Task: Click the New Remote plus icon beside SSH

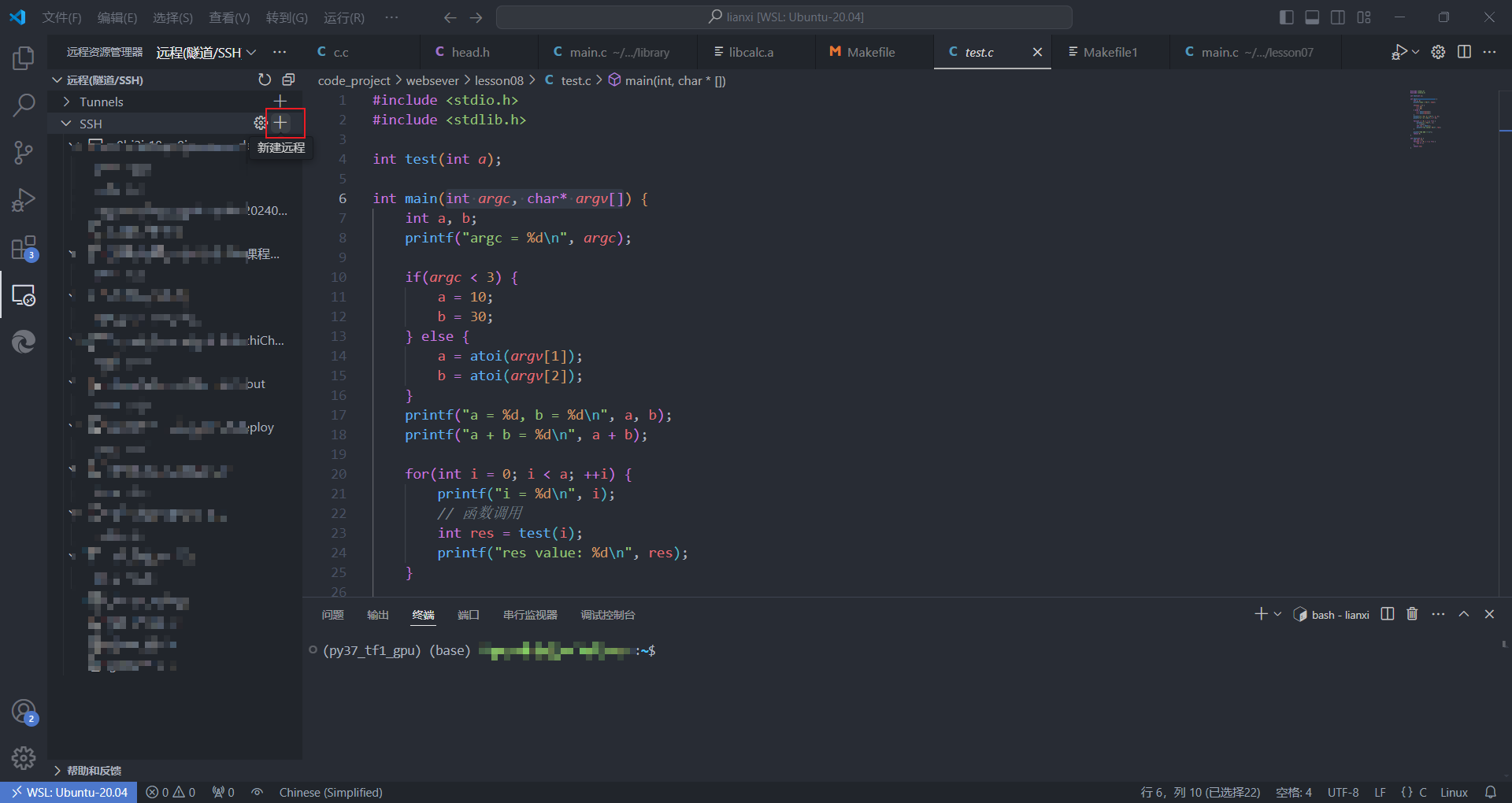Action: click(280, 123)
